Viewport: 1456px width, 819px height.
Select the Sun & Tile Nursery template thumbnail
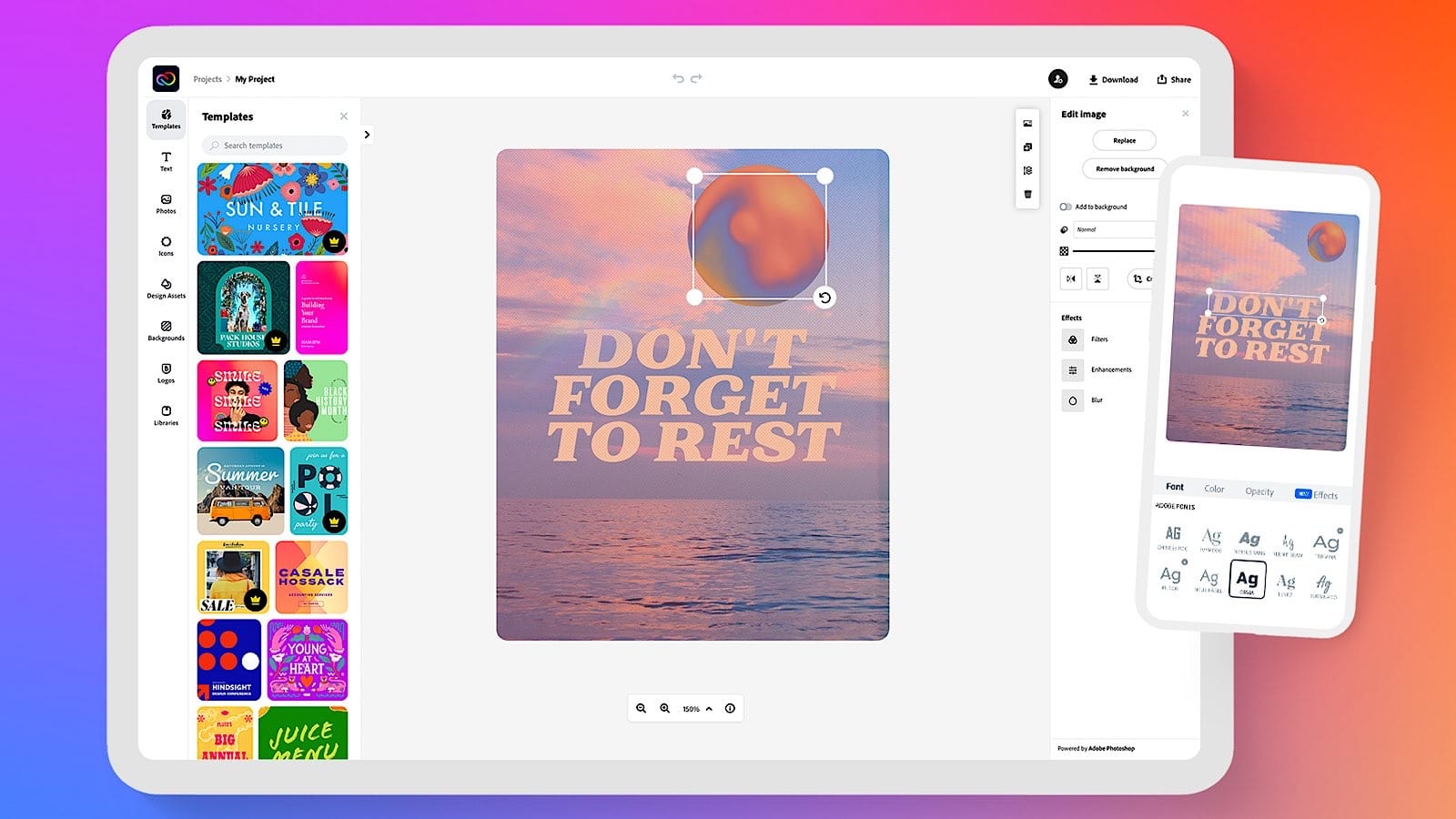[272, 208]
